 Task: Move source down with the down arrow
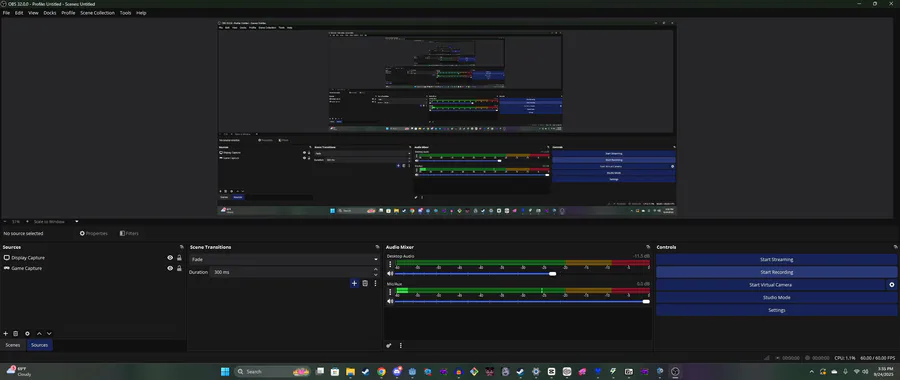49,334
